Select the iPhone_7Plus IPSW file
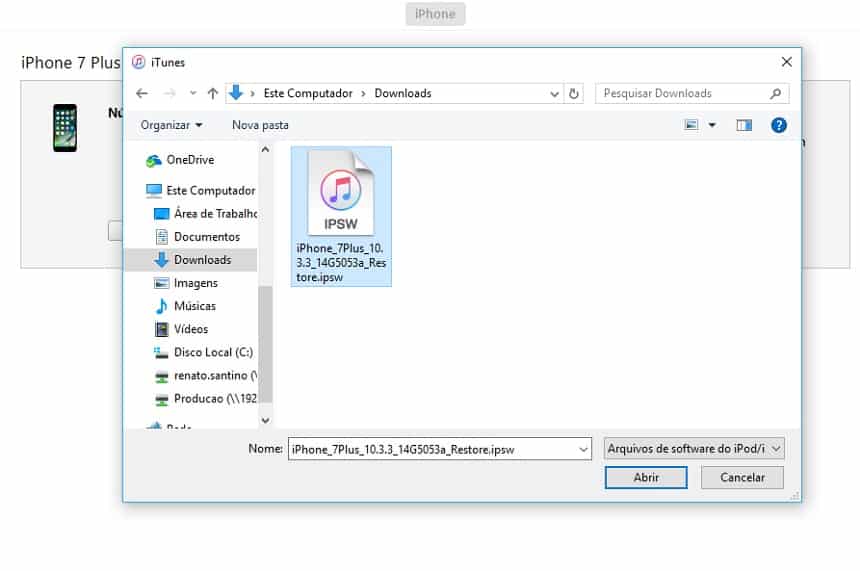 point(341,216)
